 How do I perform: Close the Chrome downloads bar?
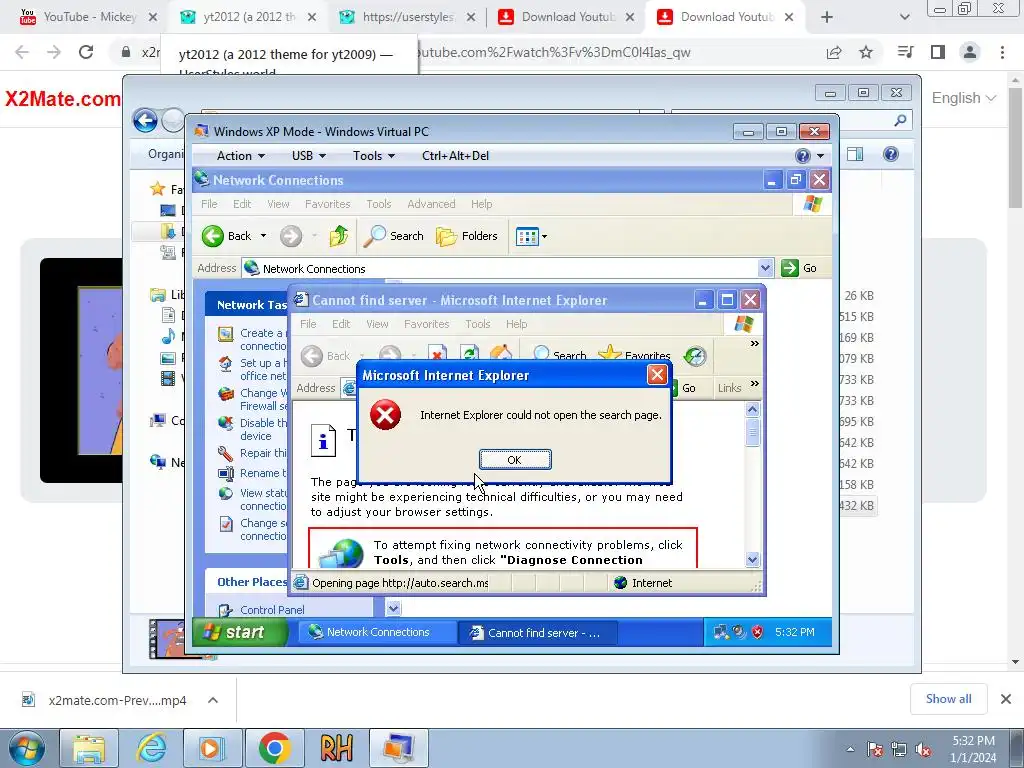[1006, 699]
